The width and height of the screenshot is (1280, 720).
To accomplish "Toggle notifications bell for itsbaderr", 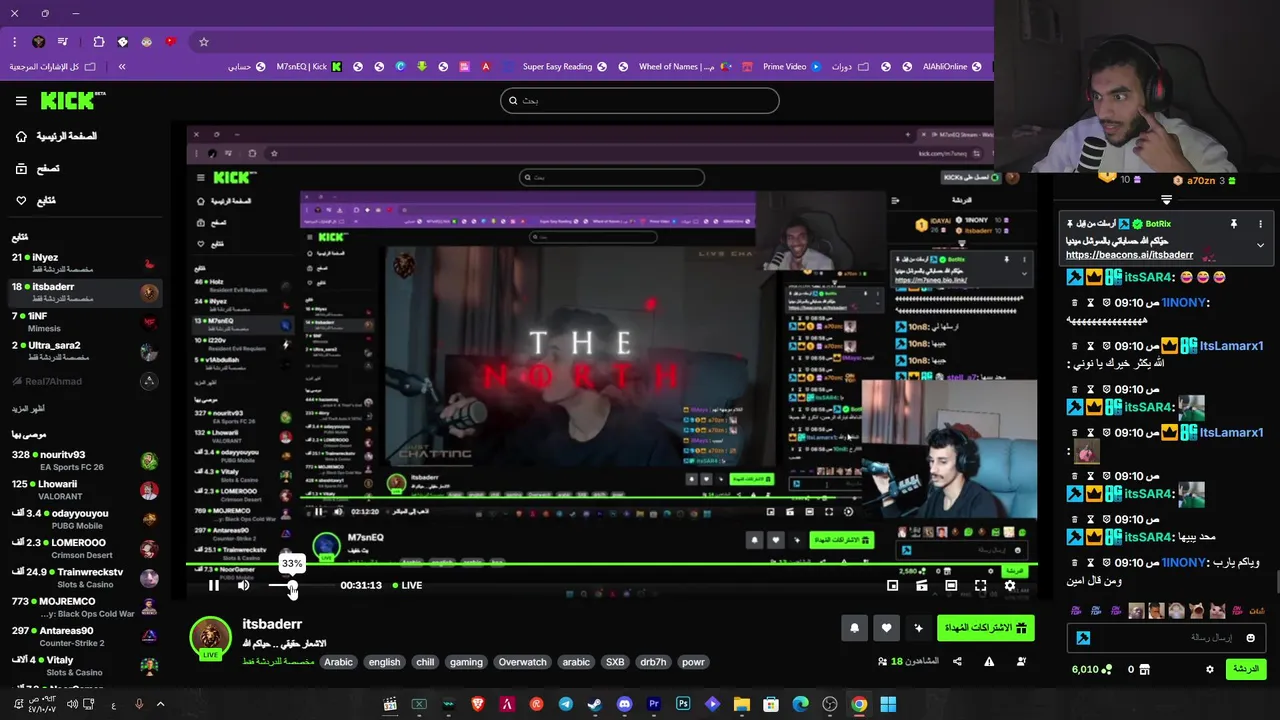I will [854, 628].
